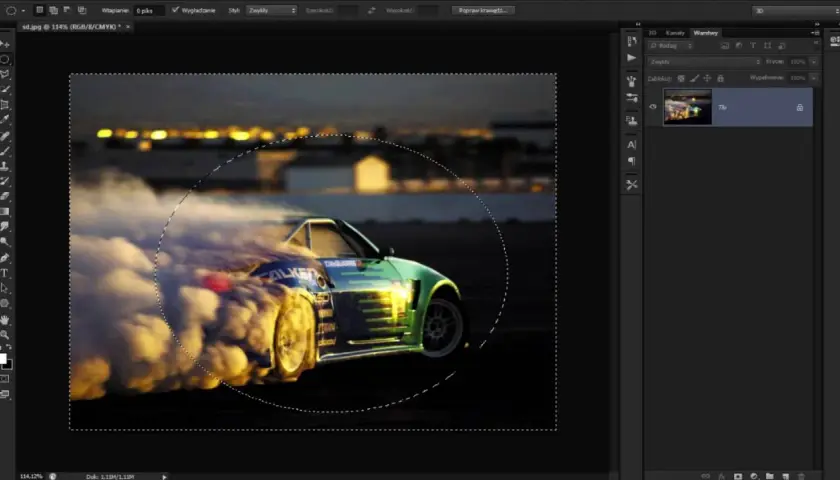Screen dimensions: 840x480
Task: Select the History Brush tool
Action: pyautogui.click(x=5, y=181)
